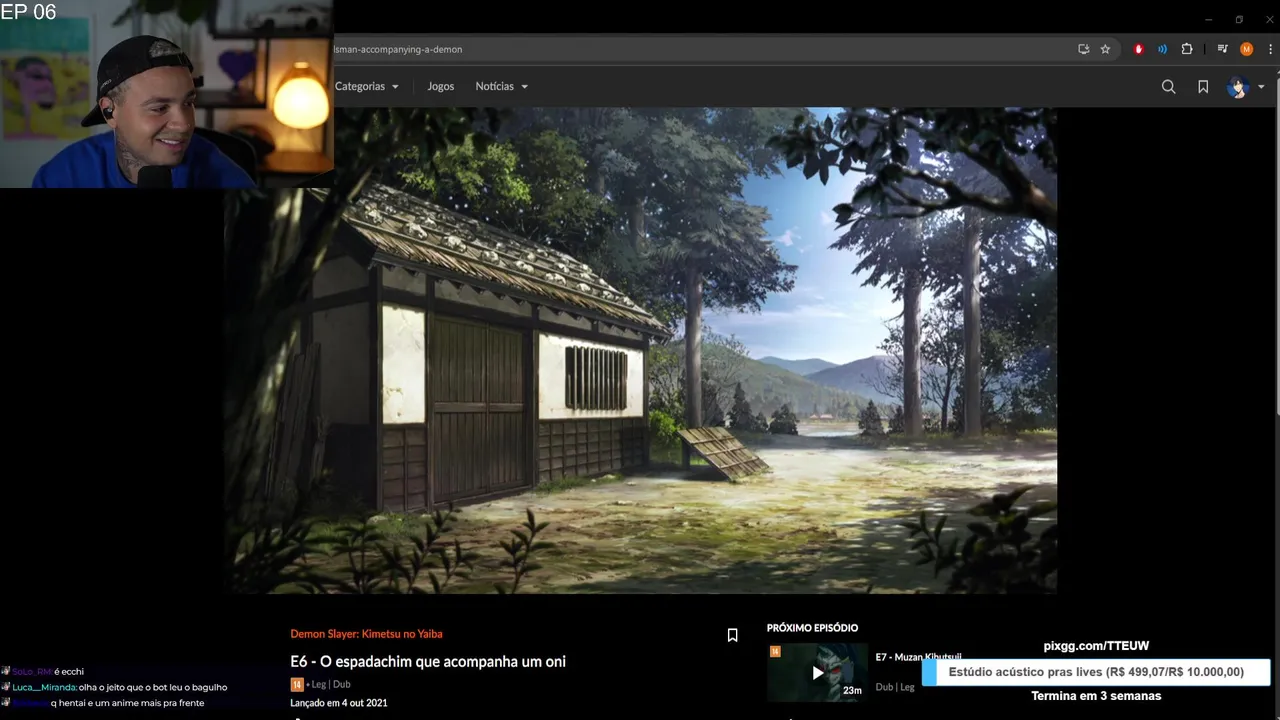Click the release date Lançado em 4 out 2021
1280x720 pixels.
(x=339, y=703)
